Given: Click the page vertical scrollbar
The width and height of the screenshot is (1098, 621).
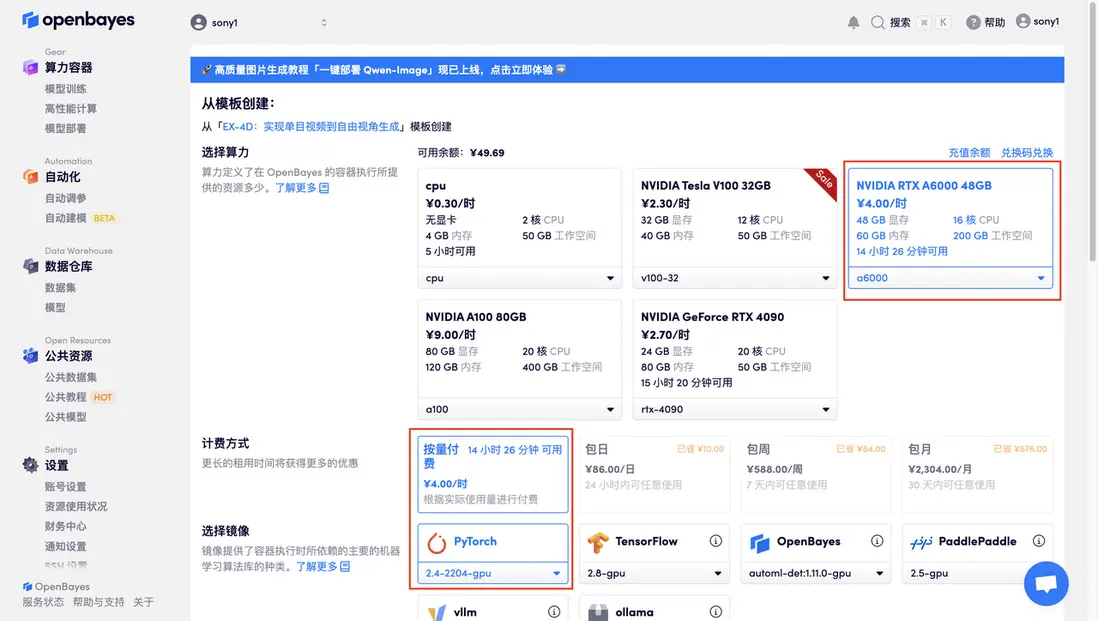Looking at the screenshot, I should [1092, 131].
